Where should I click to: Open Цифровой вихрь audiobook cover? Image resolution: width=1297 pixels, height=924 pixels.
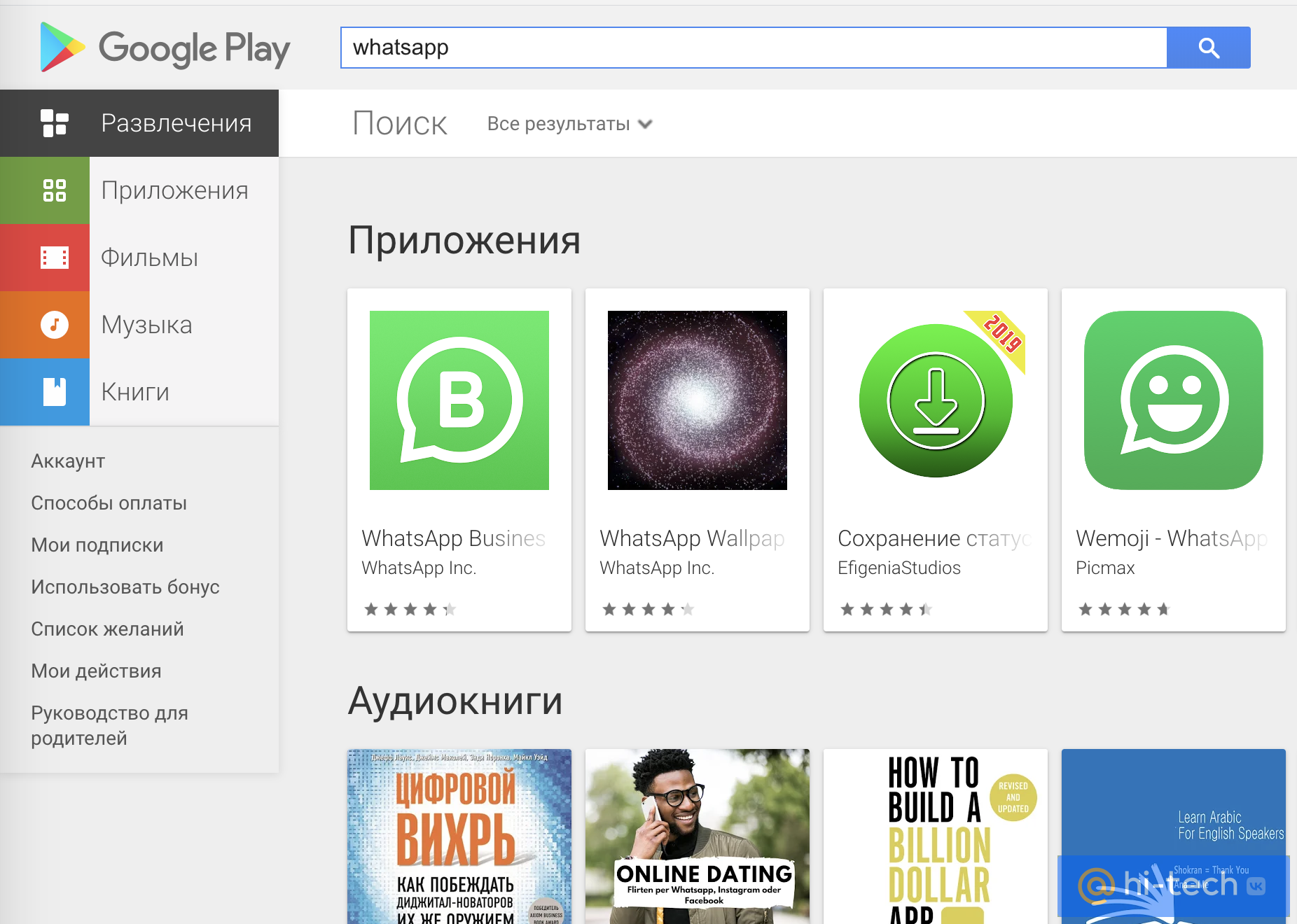point(459,836)
